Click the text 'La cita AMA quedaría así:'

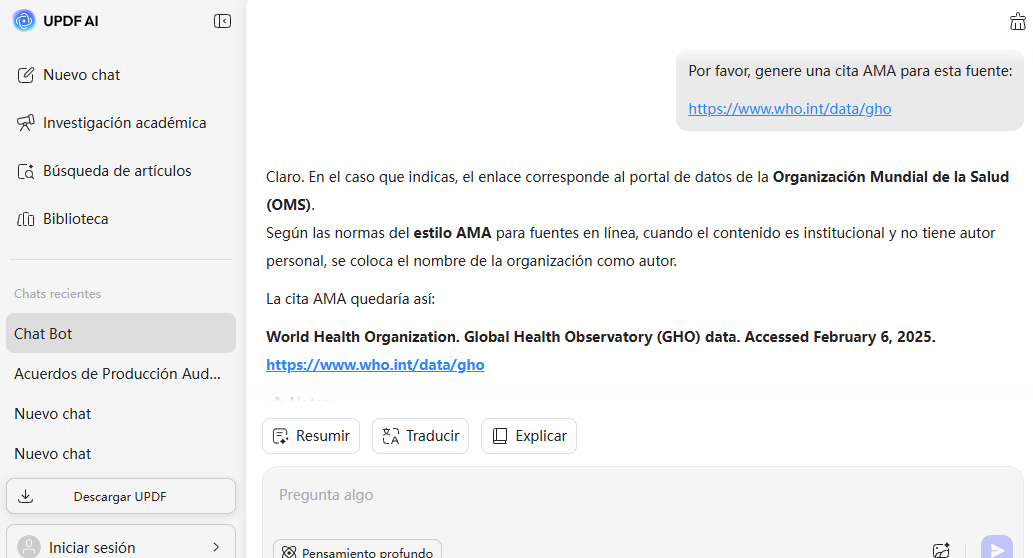(x=350, y=299)
